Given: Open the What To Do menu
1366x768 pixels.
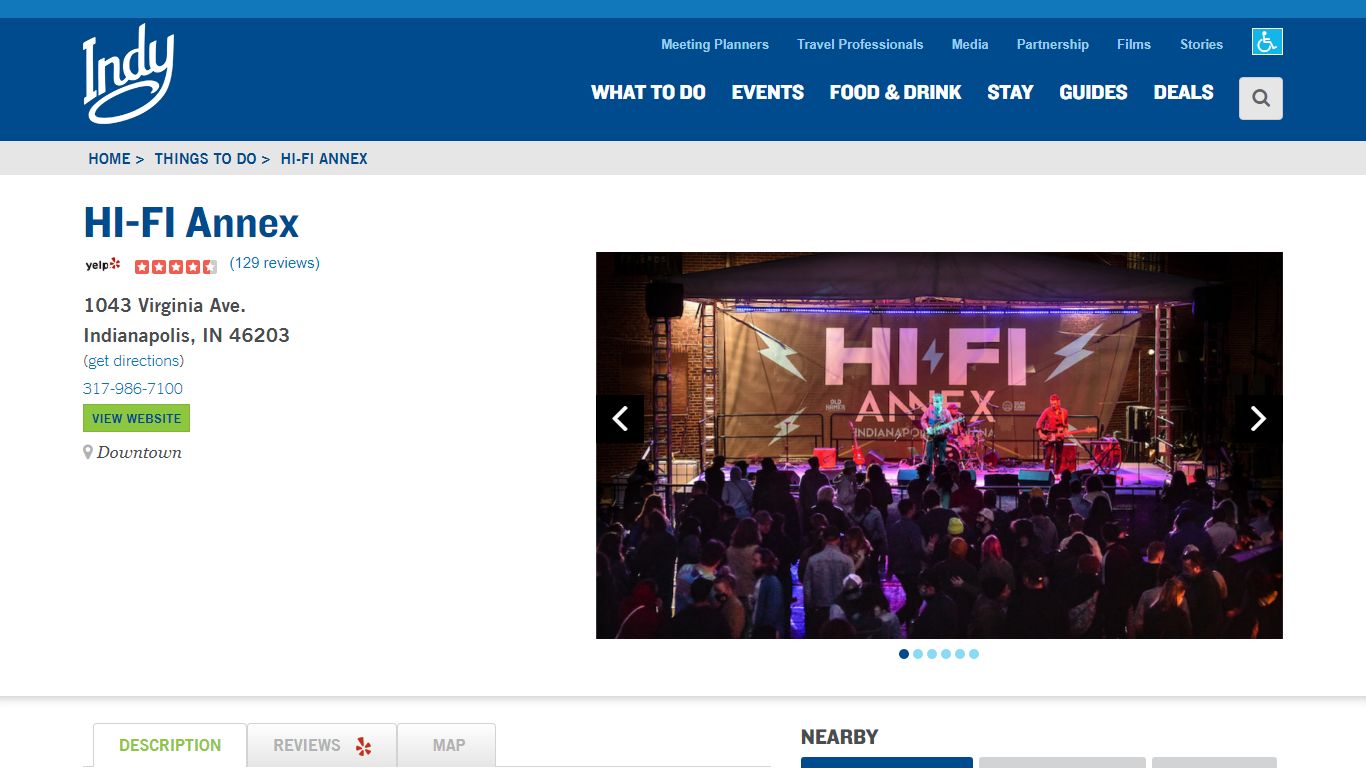Looking at the screenshot, I should [x=648, y=92].
